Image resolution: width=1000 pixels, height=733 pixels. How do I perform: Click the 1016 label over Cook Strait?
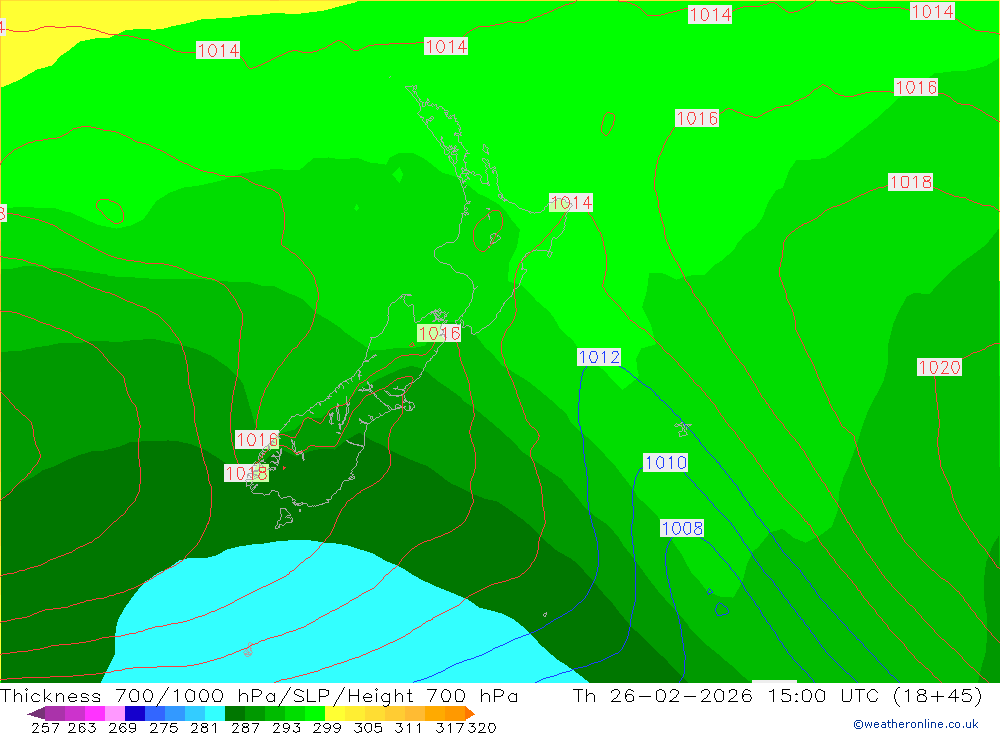439,333
